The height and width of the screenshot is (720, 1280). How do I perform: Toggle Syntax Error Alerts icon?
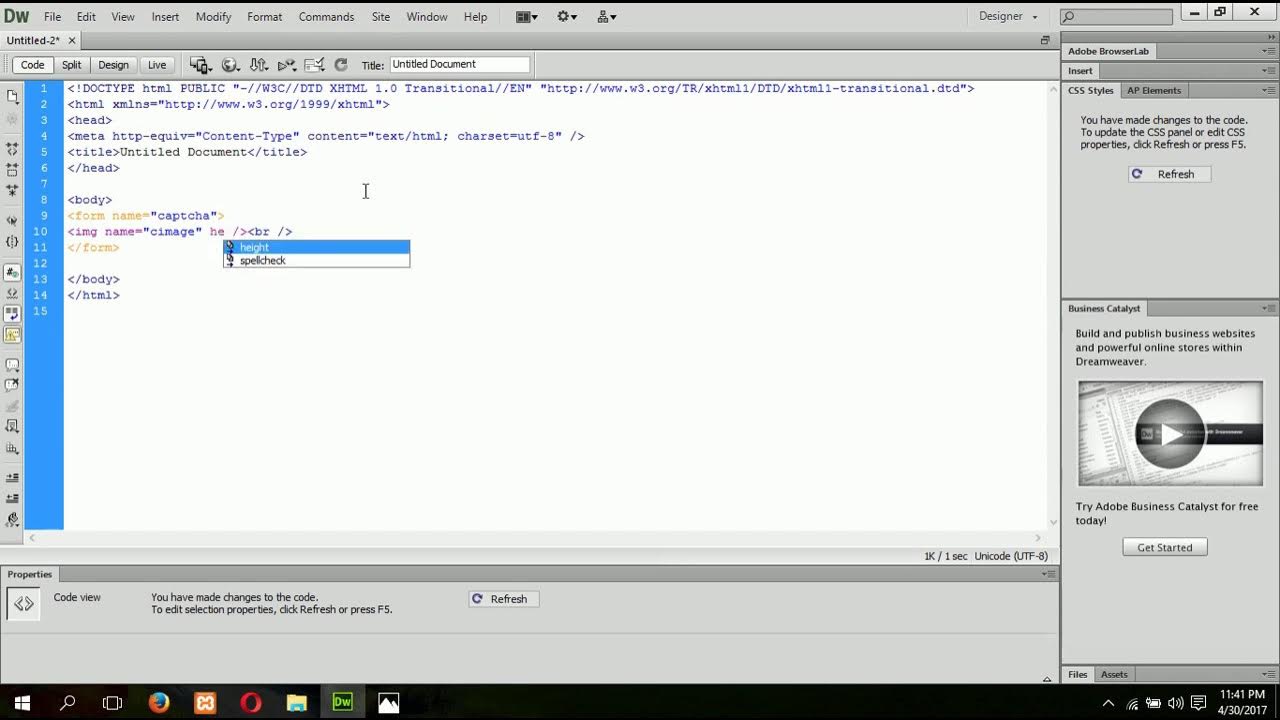(x=13, y=334)
